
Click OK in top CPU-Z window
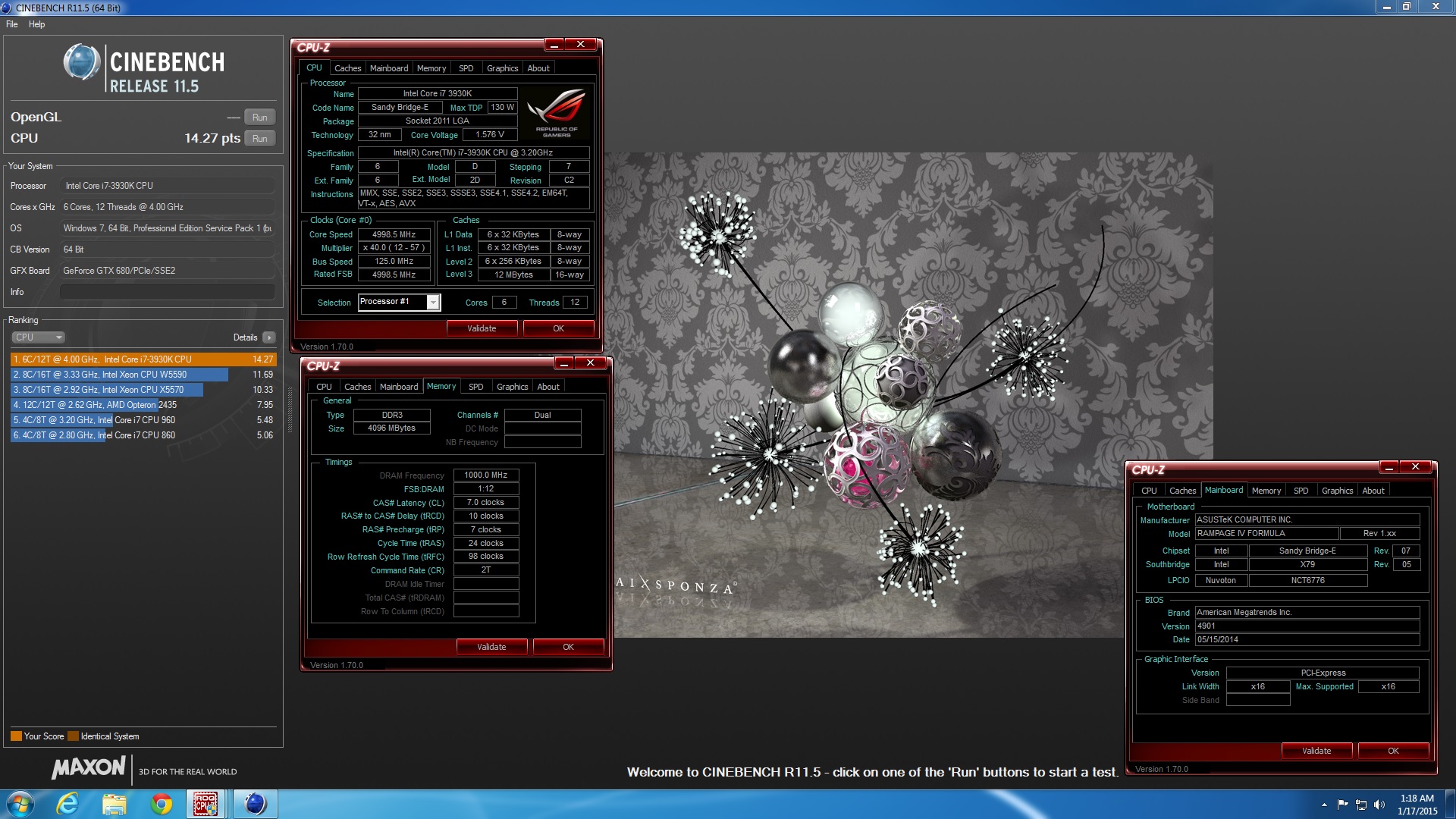tap(558, 328)
